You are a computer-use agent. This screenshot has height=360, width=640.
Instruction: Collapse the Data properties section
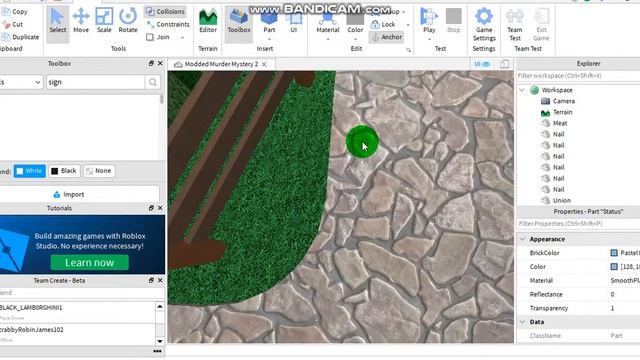(x=522, y=322)
